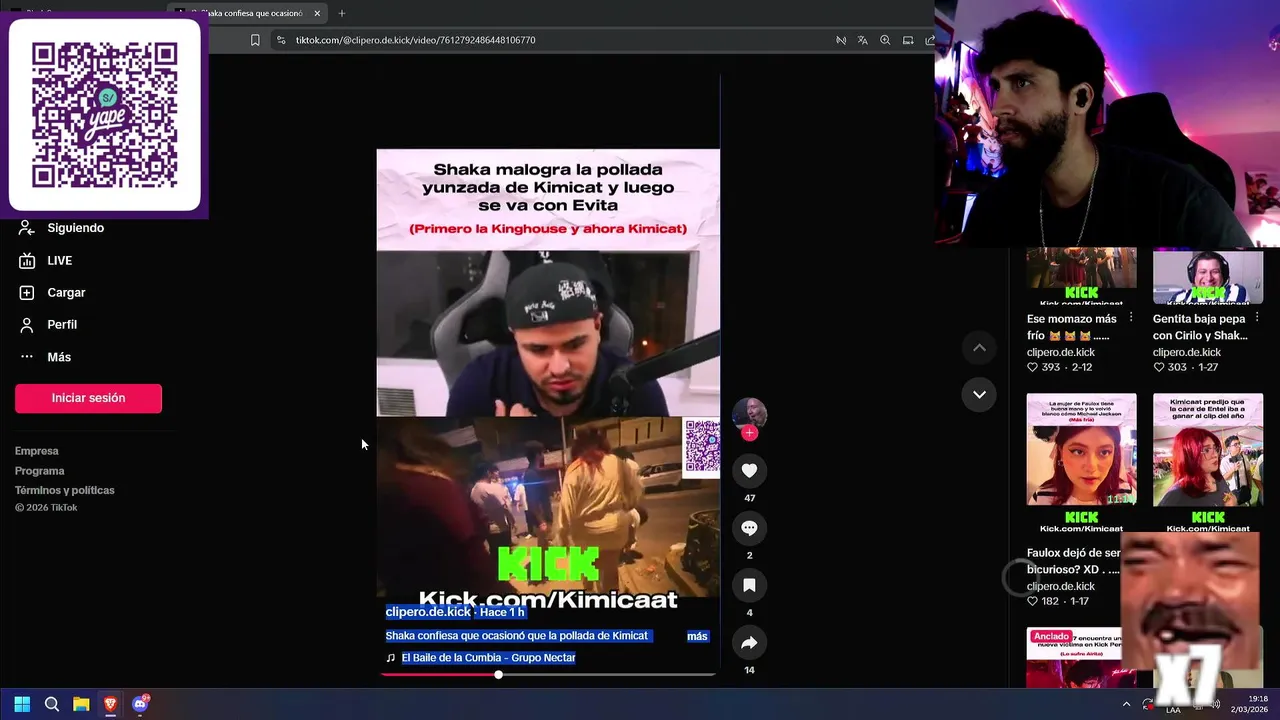Like 'Ese momazo' video showing 393 likes

pos(1033,367)
